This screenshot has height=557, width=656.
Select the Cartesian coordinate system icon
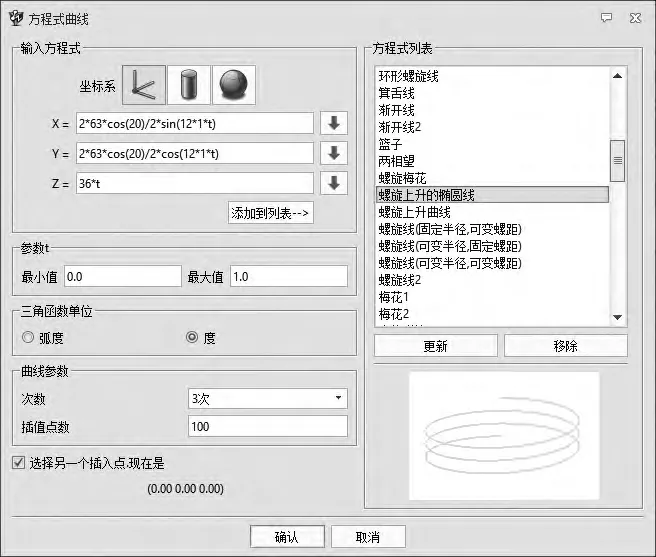pos(143,86)
